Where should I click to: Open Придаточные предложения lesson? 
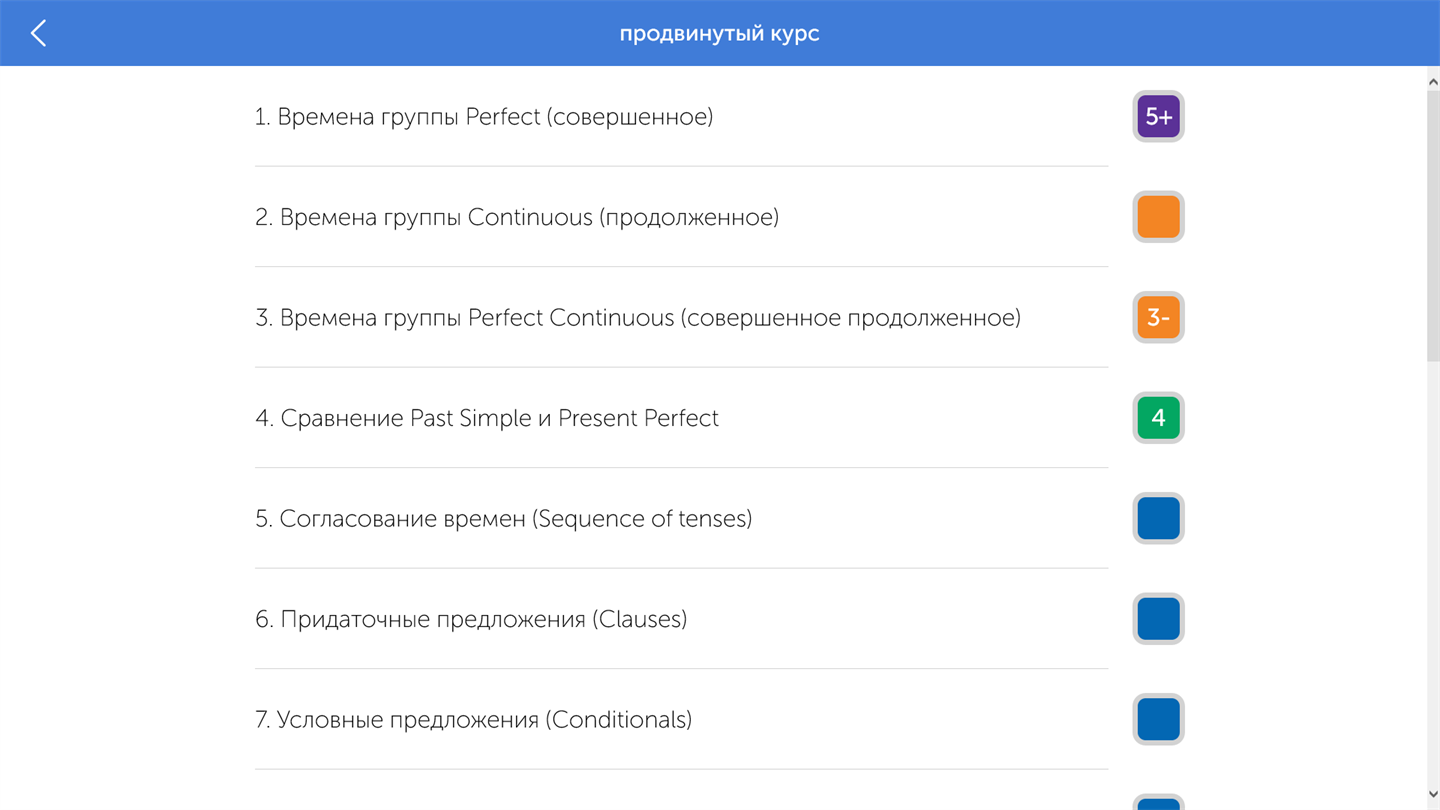pyautogui.click(x=471, y=619)
